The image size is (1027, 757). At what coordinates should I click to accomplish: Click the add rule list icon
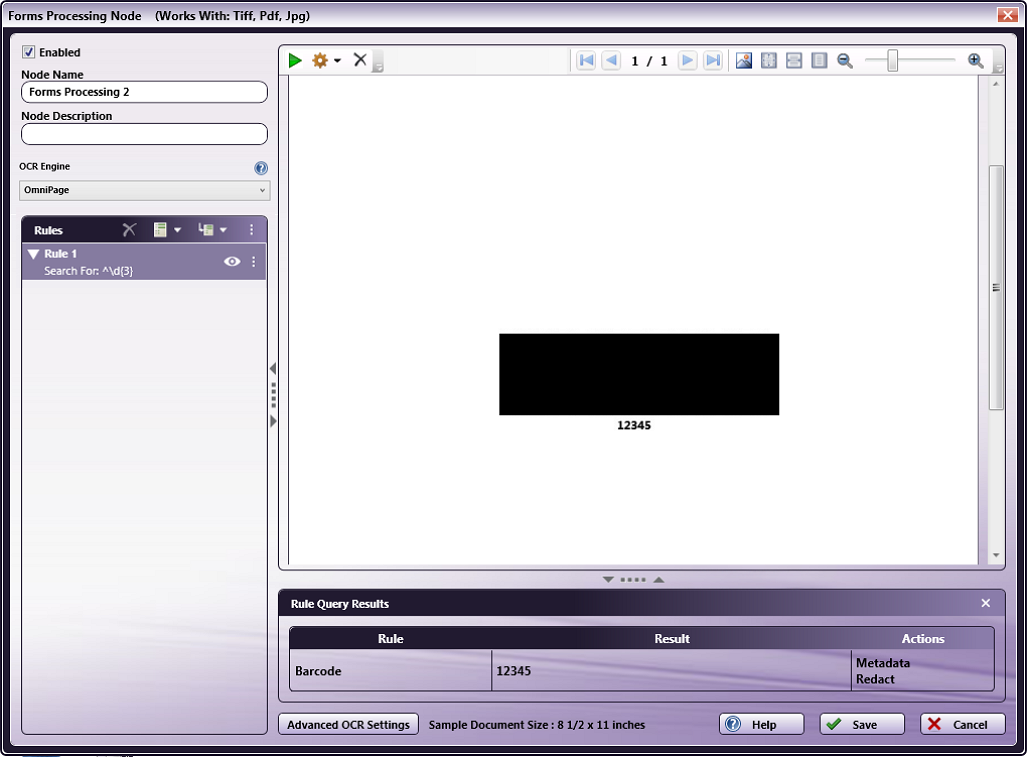160,229
